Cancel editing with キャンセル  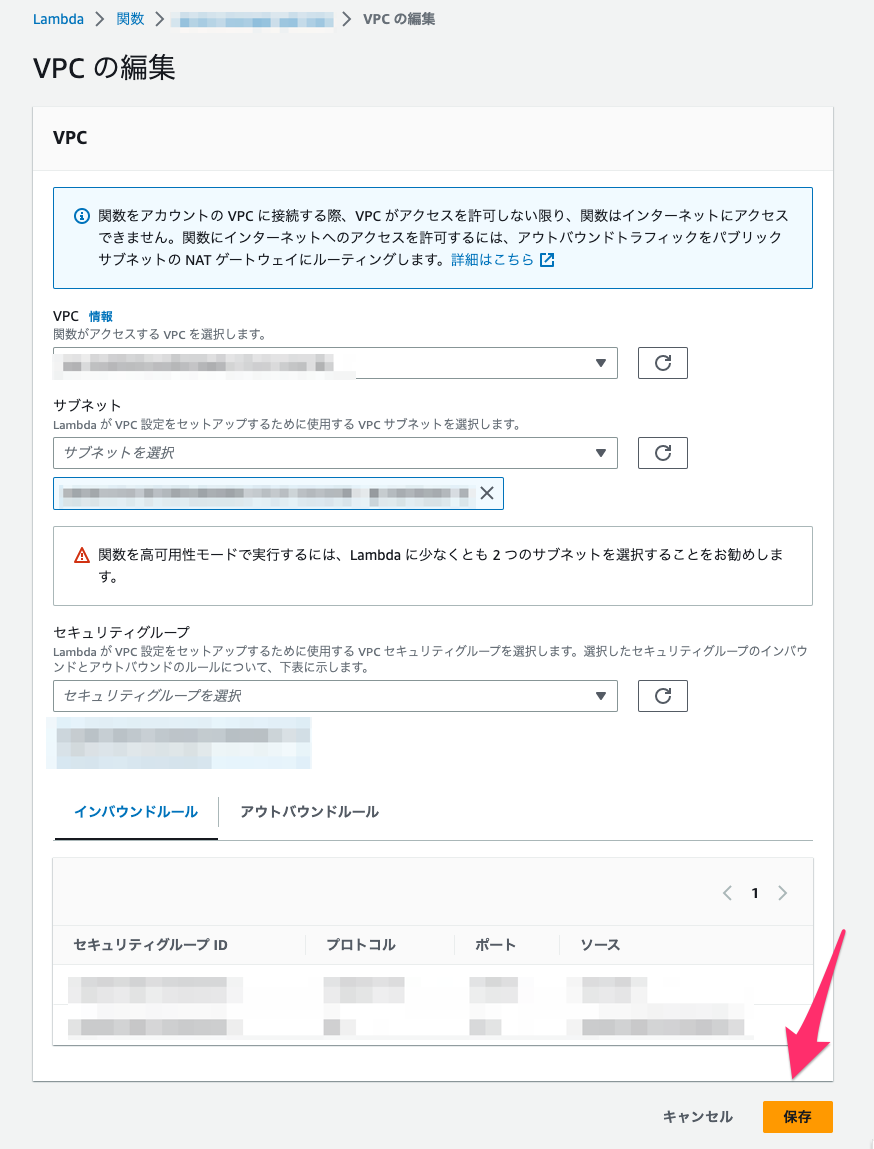tap(696, 1117)
